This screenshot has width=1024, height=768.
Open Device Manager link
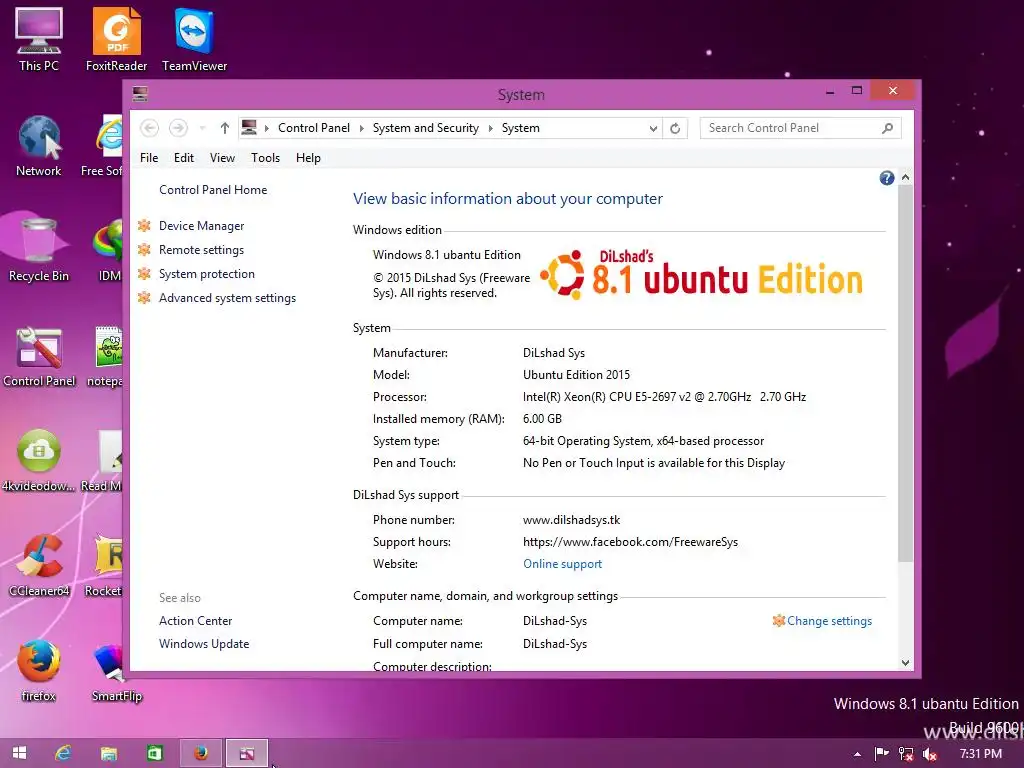tap(201, 226)
